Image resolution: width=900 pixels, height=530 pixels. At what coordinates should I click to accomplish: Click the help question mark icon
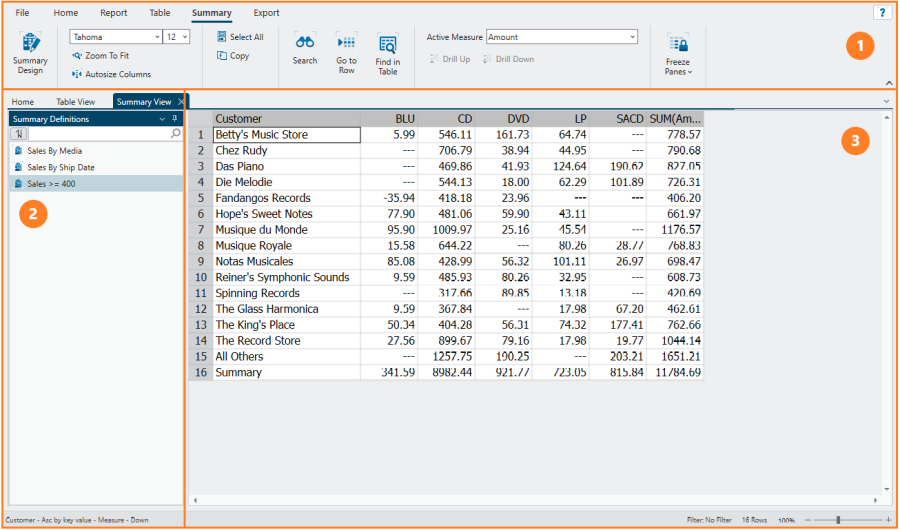pyautogui.click(x=881, y=13)
